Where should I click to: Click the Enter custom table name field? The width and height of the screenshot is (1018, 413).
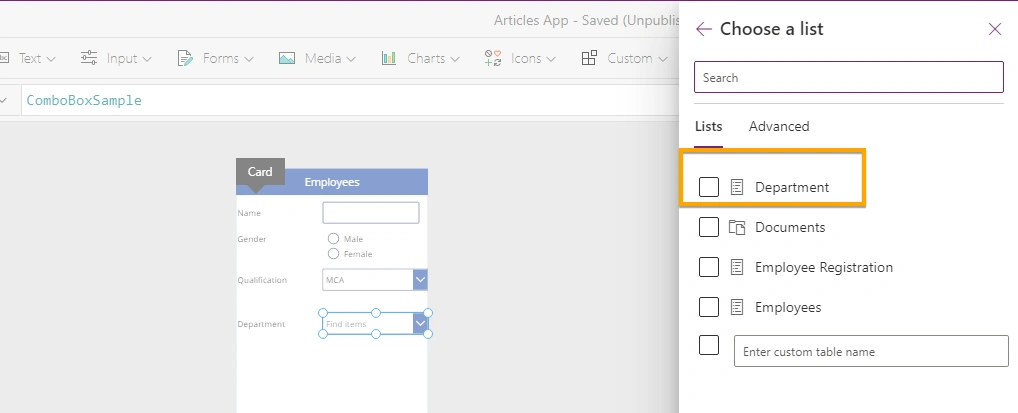tap(871, 351)
